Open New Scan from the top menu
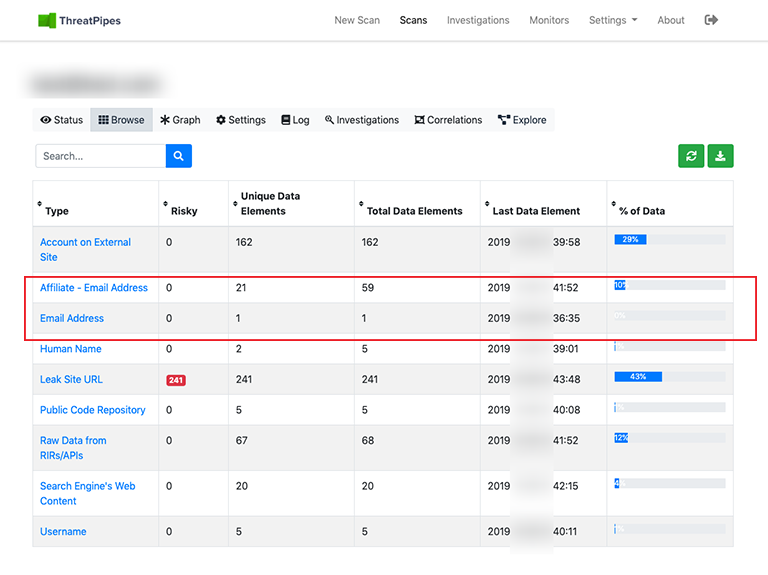This screenshot has height=575, width=768. 357,20
